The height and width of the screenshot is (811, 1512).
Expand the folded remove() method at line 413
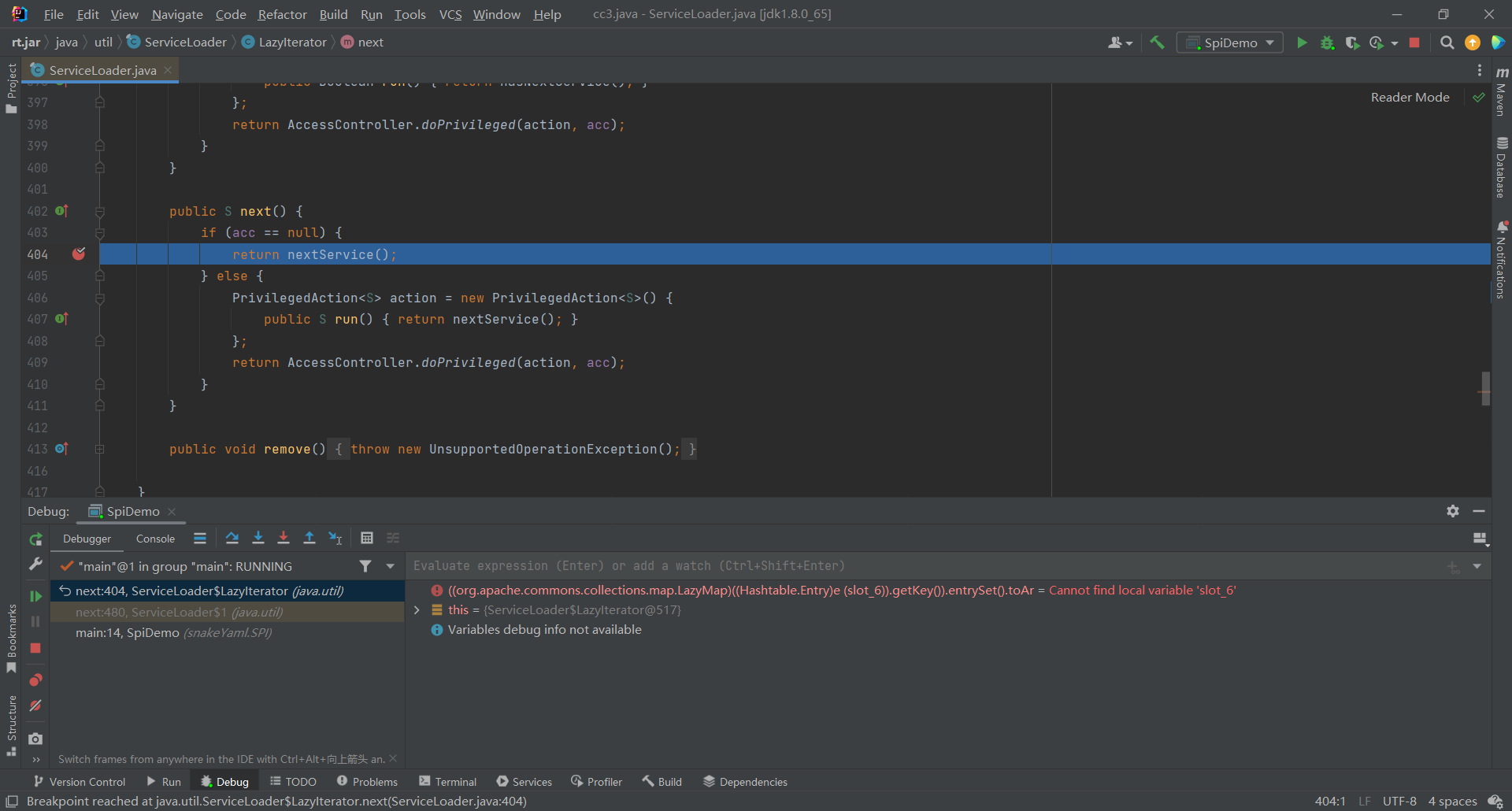[x=100, y=449]
